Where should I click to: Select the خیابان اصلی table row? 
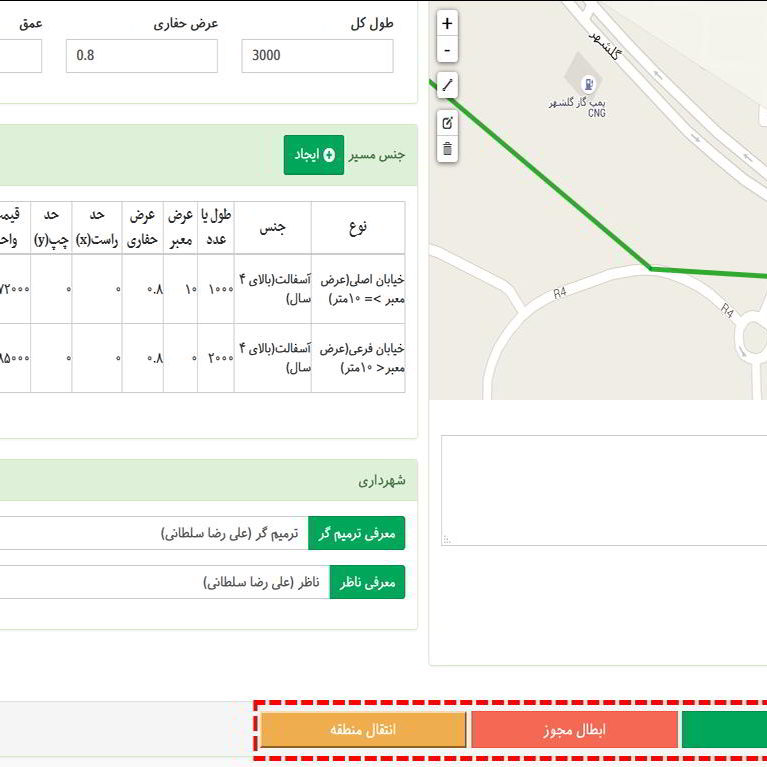200,288
